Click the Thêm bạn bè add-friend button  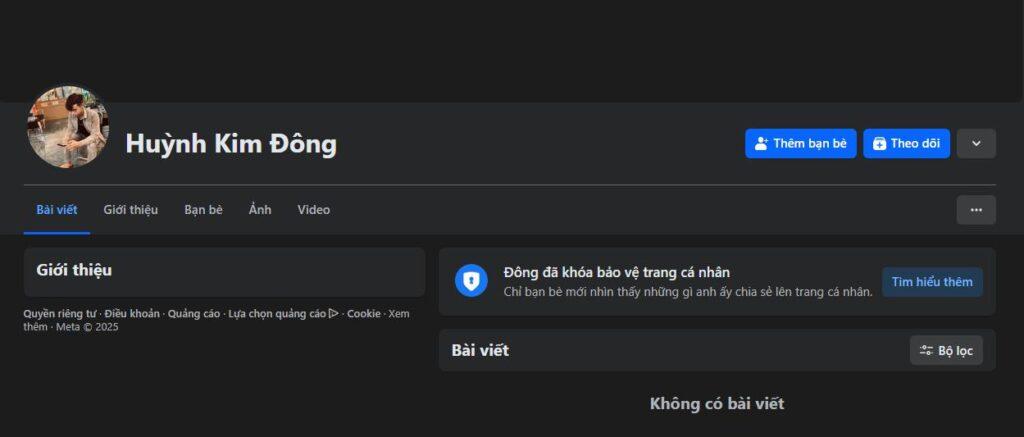tap(800, 143)
